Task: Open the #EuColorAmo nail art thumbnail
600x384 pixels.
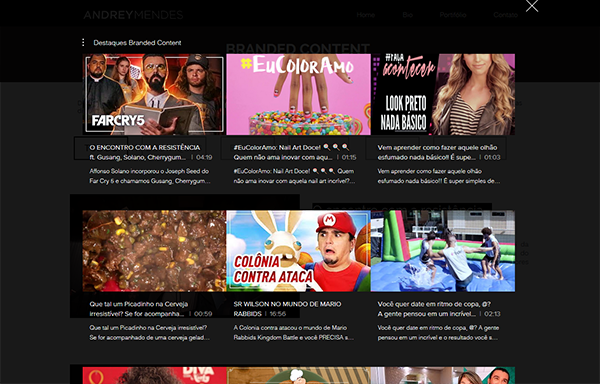Action: pyautogui.click(x=298, y=94)
